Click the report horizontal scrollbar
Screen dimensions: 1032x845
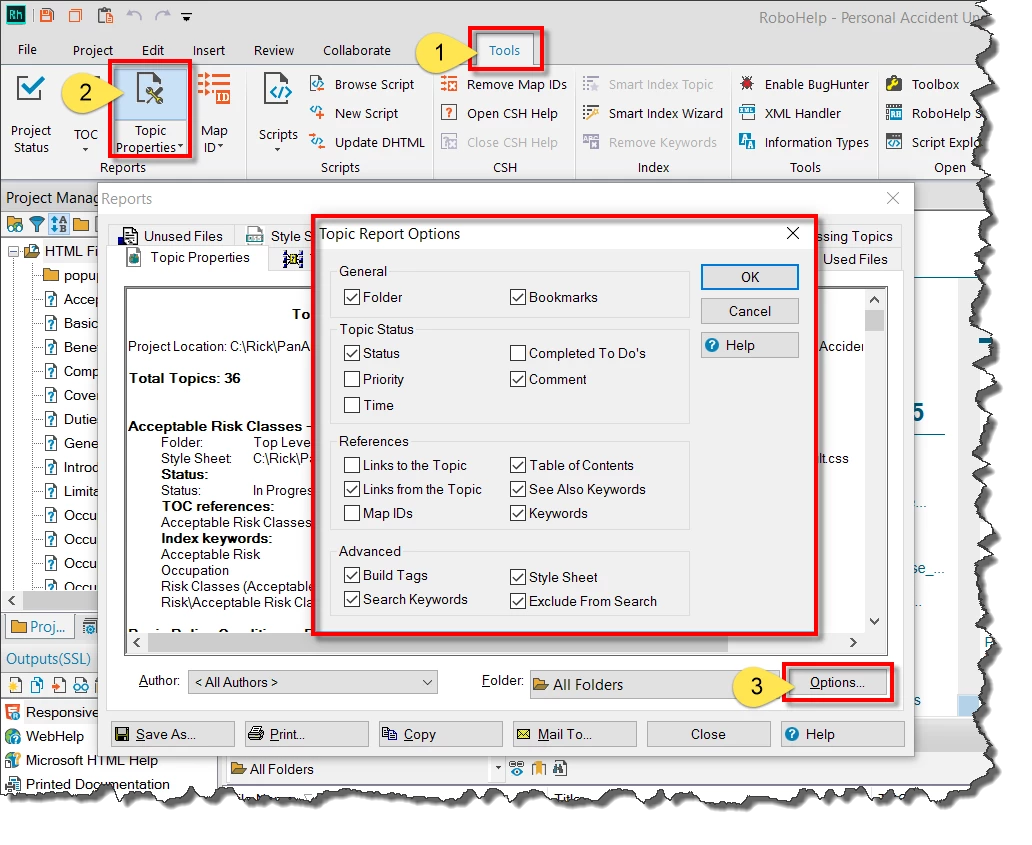[x=438, y=643]
